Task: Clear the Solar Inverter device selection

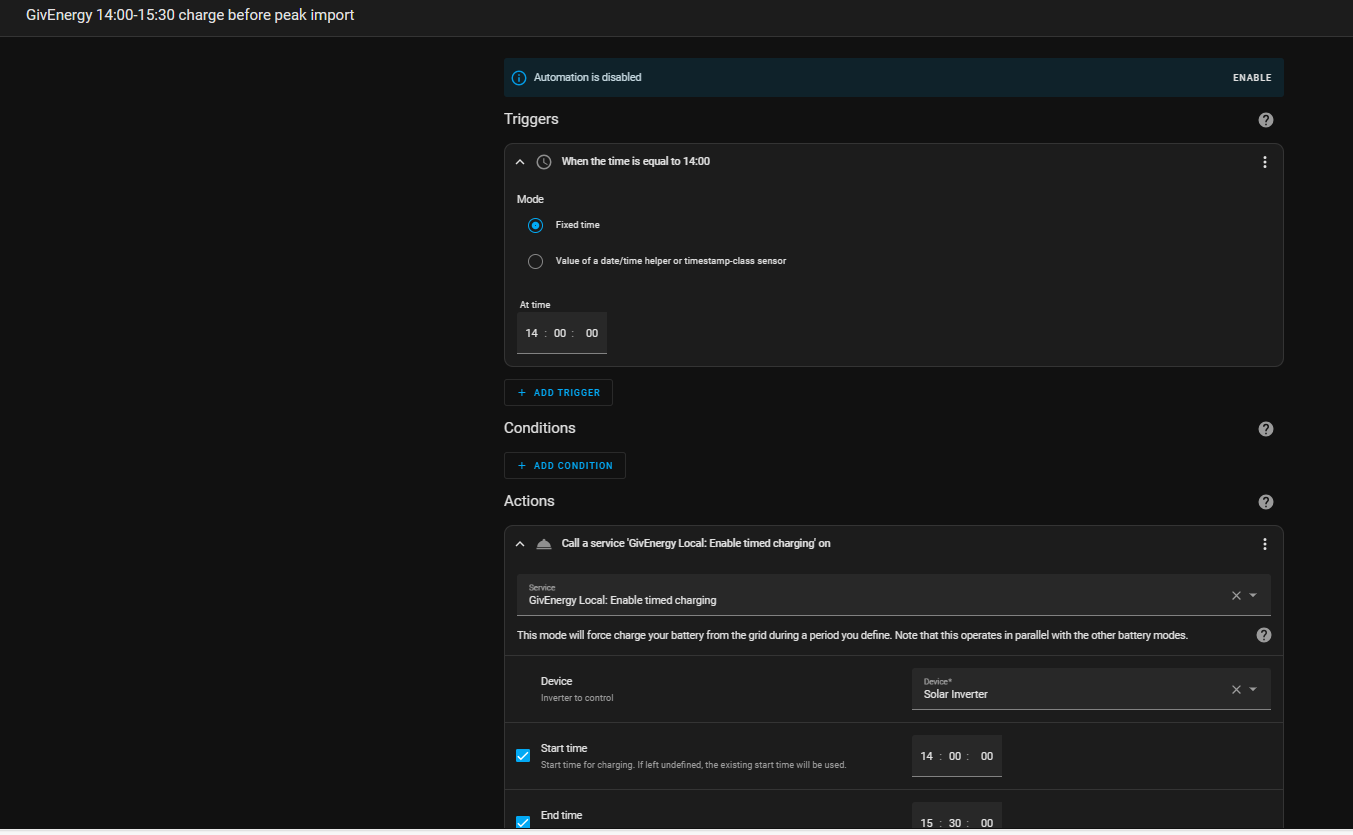Action: (x=1236, y=689)
